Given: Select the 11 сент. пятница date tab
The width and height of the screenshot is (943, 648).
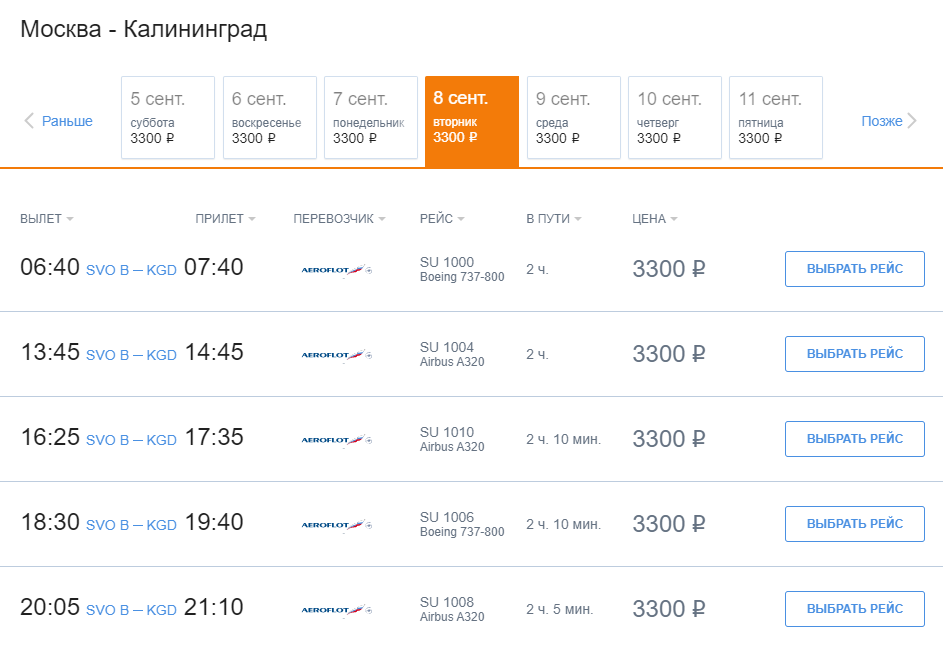Looking at the screenshot, I should (x=776, y=117).
